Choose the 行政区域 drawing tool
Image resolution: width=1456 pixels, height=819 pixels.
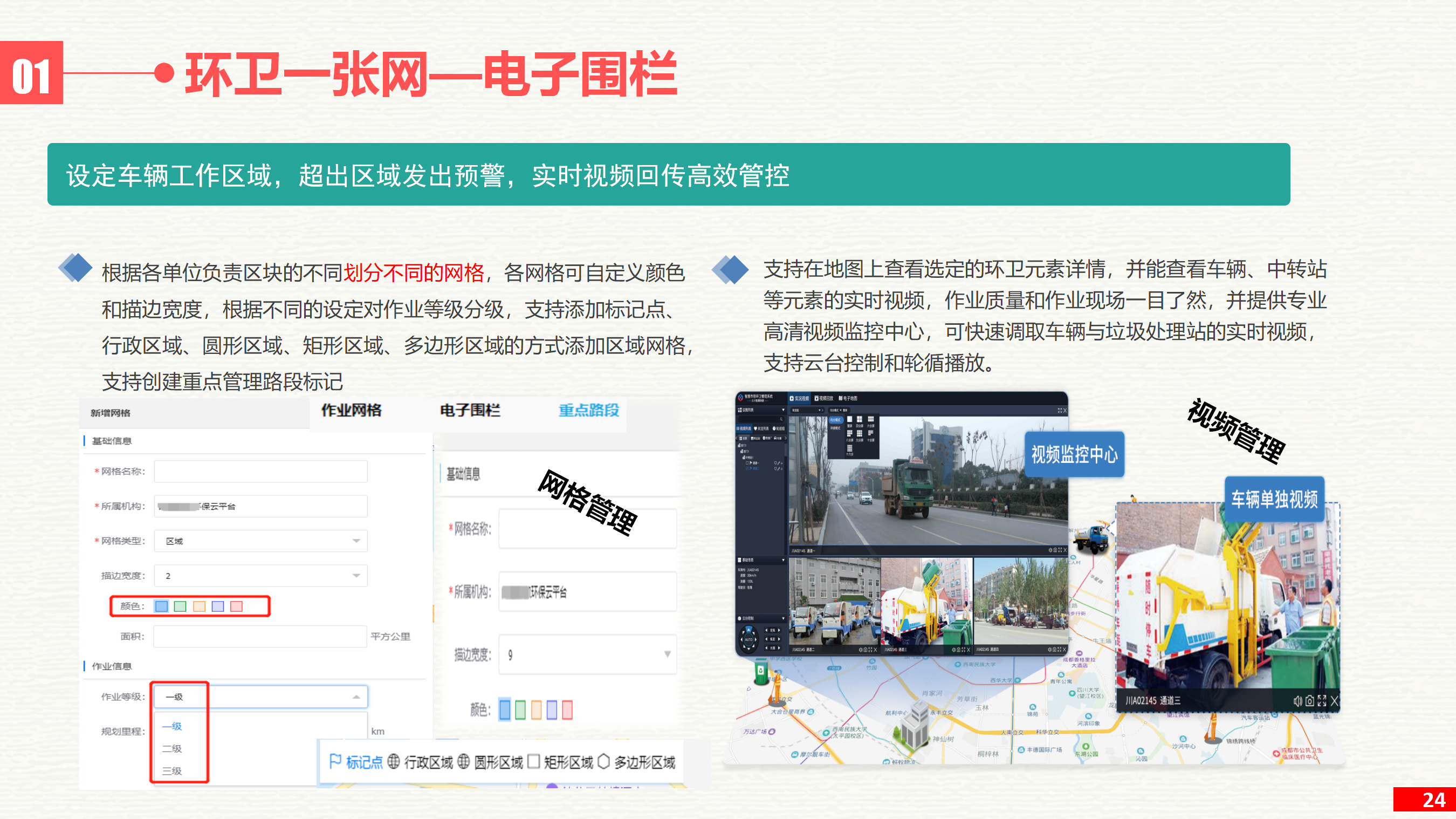420,762
